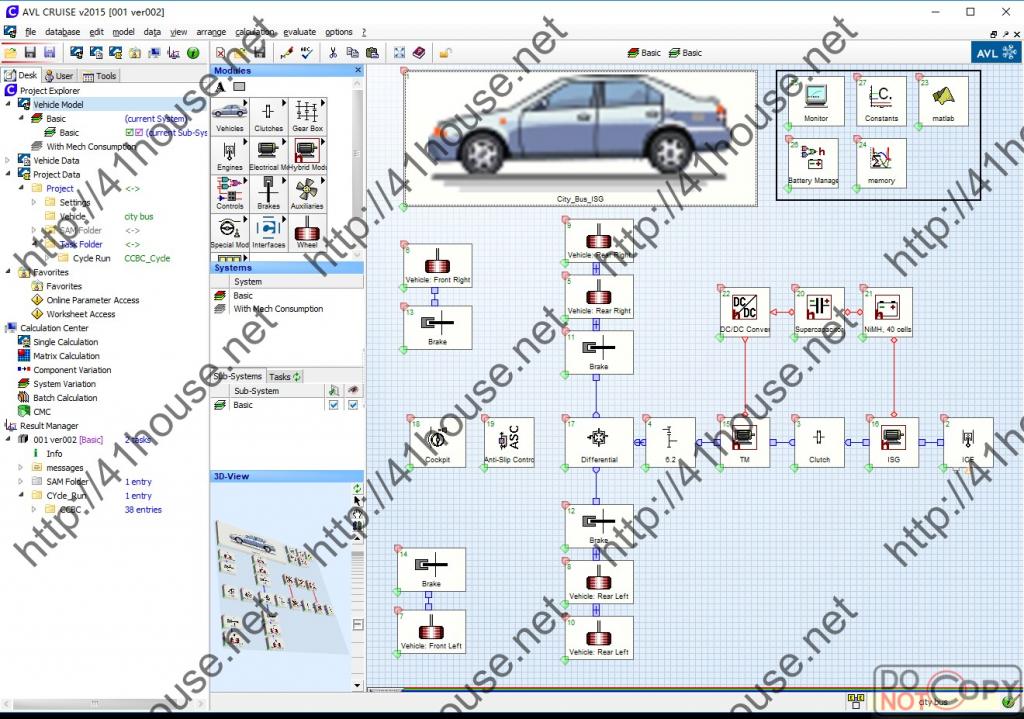The image size is (1024, 719).
Task: Open Online Parameter Access
Action: tap(93, 300)
